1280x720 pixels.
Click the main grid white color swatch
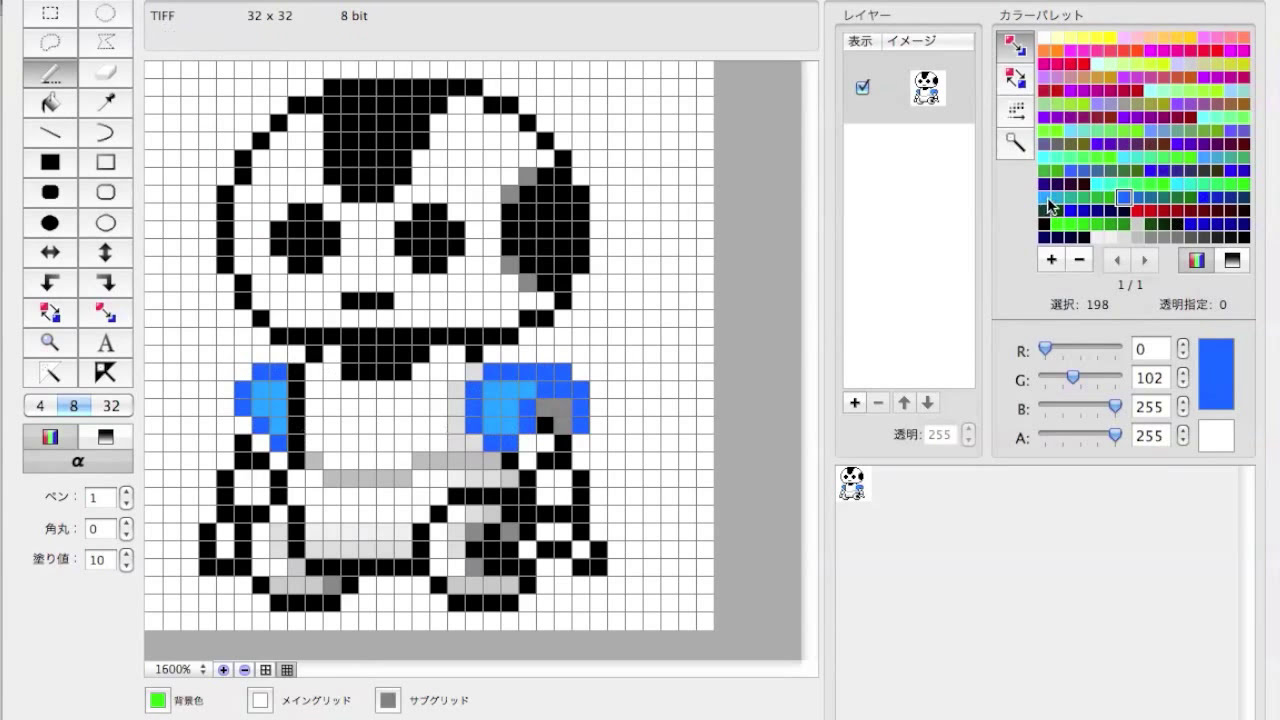click(x=261, y=700)
